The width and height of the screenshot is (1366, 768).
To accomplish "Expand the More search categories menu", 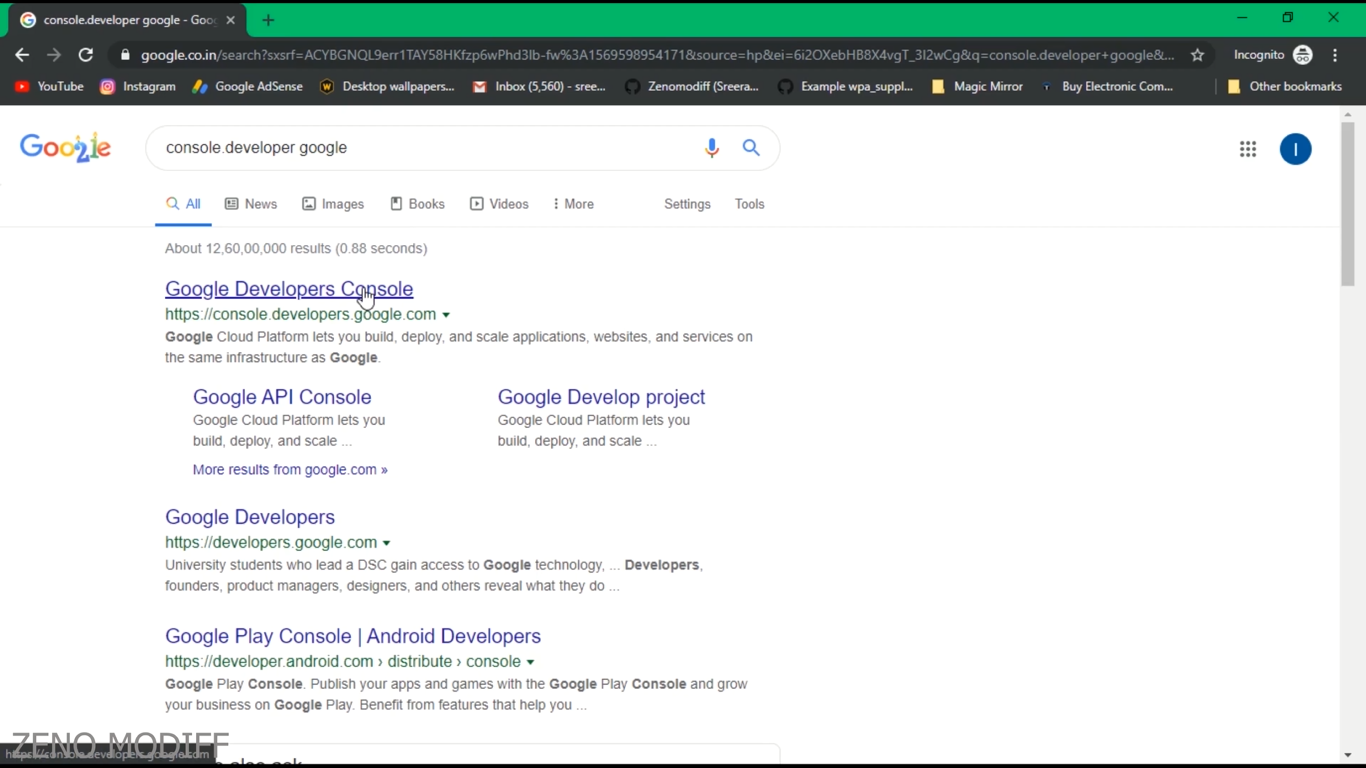I will click(573, 204).
